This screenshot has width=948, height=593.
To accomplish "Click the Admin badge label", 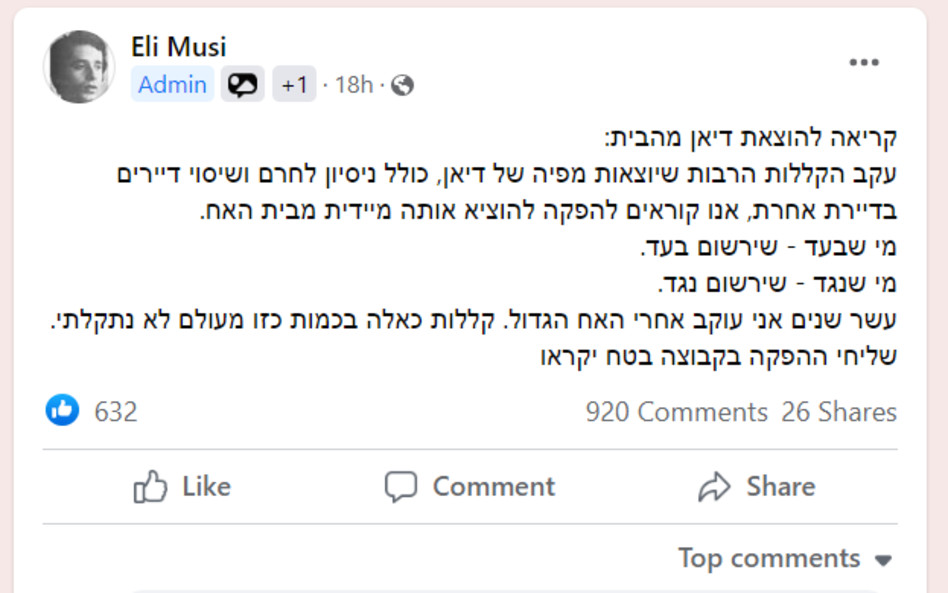I will coord(172,85).
